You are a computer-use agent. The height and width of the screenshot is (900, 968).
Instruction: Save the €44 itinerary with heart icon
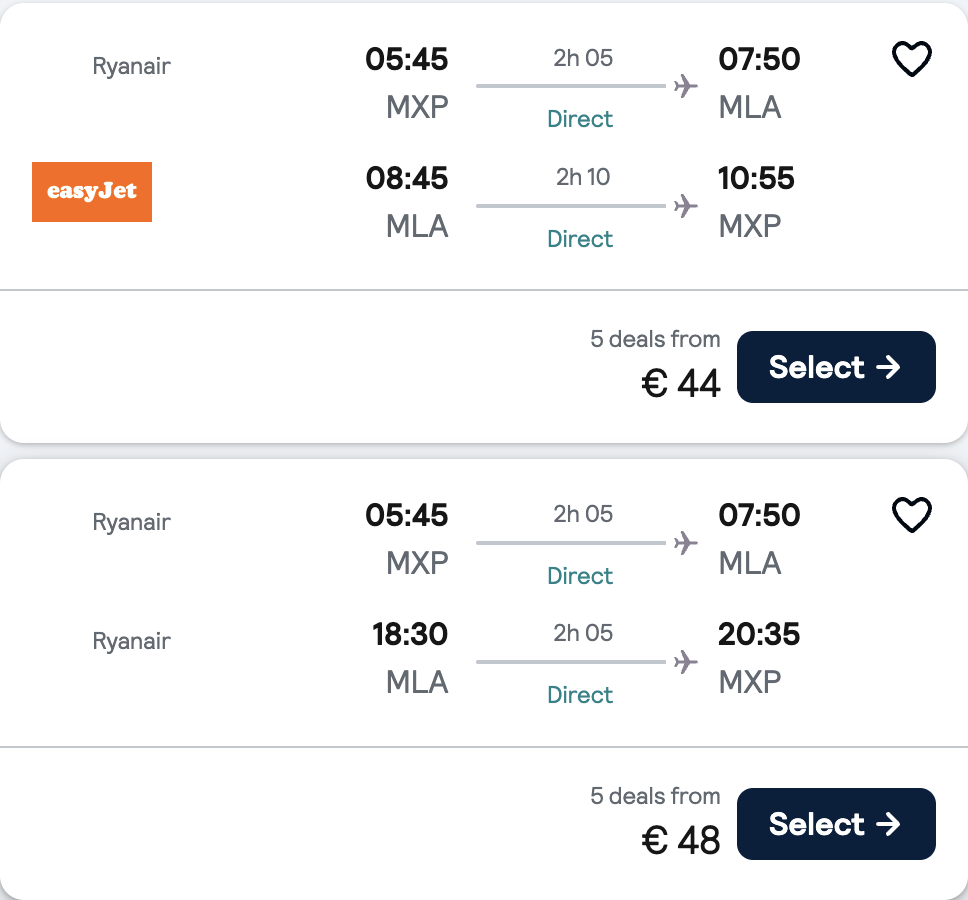click(x=911, y=60)
